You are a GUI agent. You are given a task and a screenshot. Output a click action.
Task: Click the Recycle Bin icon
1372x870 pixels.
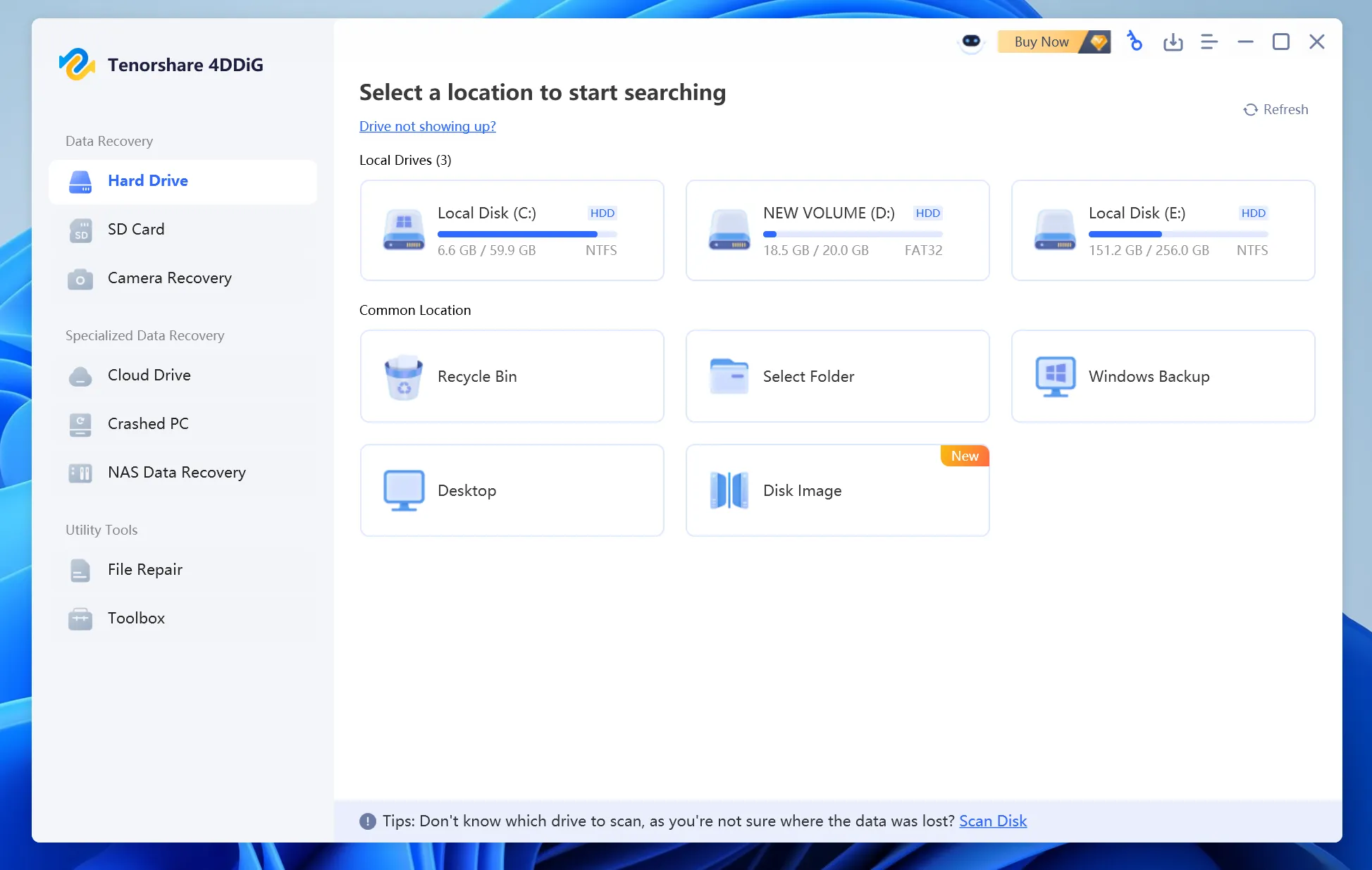pyautogui.click(x=404, y=377)
